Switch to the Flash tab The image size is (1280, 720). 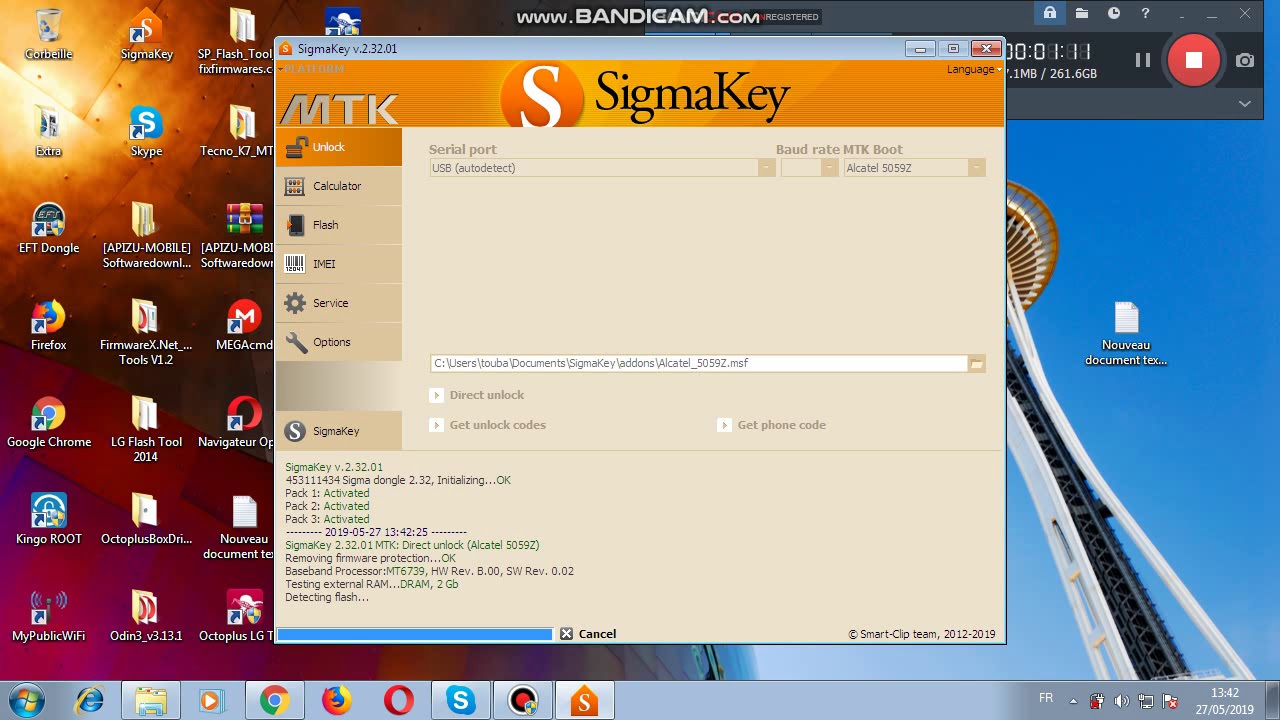(x=338, y=225)
